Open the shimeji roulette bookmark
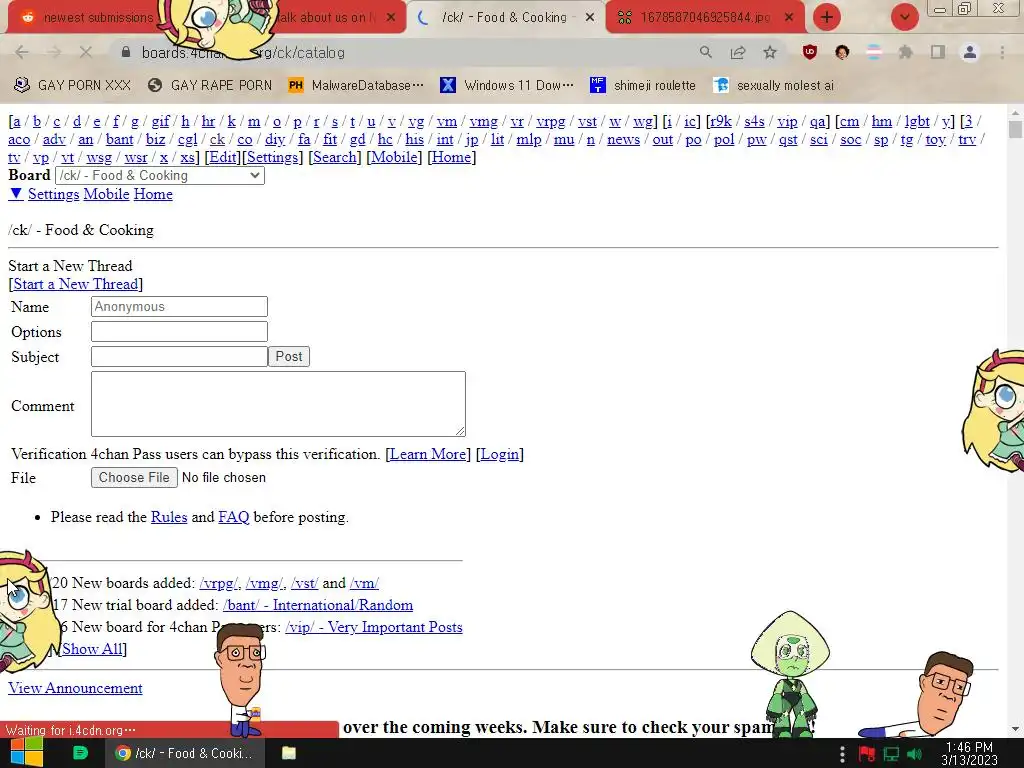The width and height of the screenshot is (1024, 768). click(x=643, y=85)
